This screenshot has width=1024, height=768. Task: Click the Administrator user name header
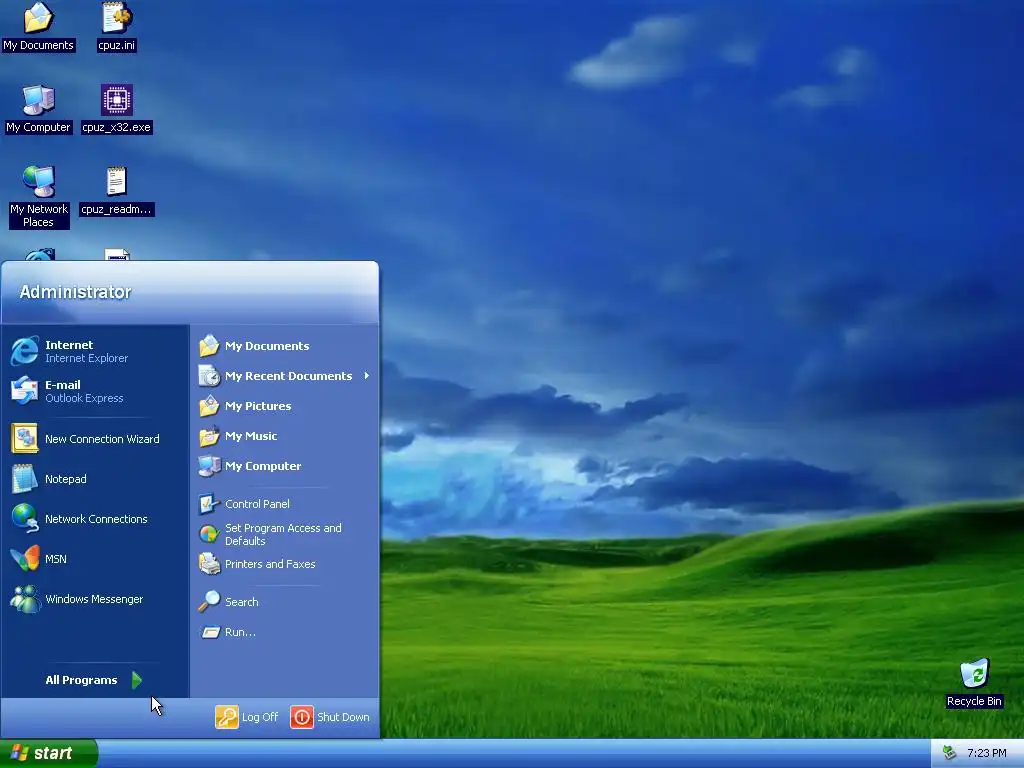coord(75,292)
